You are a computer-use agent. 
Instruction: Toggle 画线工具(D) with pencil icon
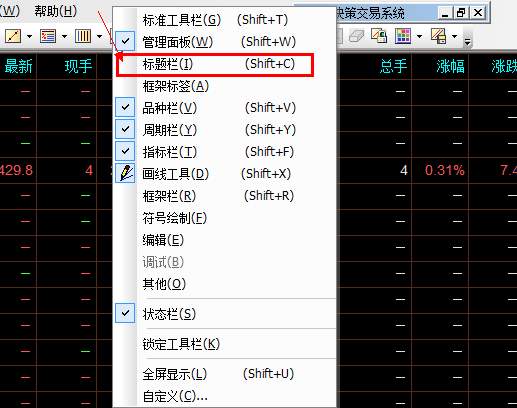(x=224, y=174)
